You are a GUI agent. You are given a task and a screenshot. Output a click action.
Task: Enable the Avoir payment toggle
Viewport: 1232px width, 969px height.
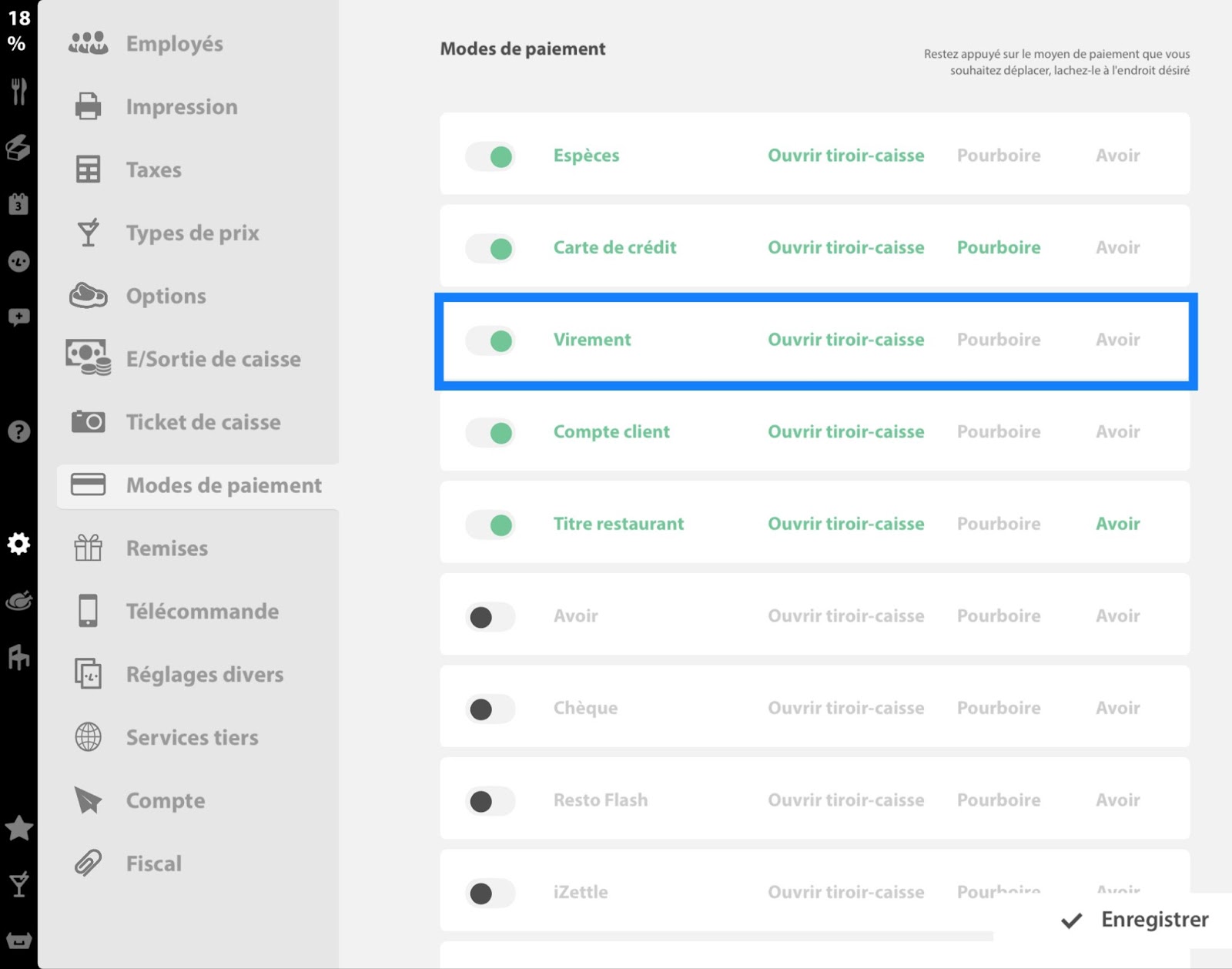pyautogui.click(x=490, y=617)
